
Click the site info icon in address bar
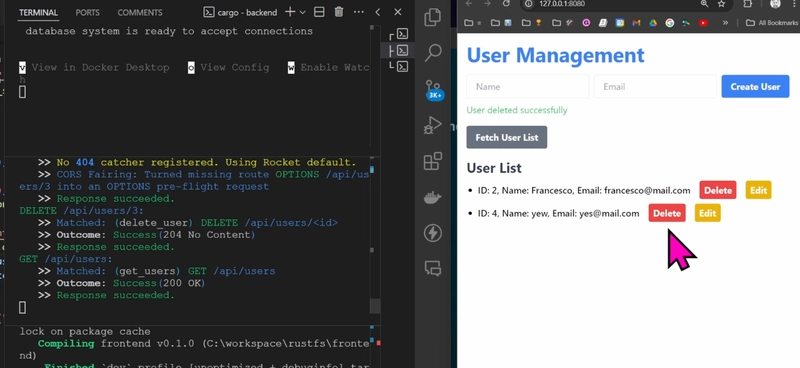[529, 4]
